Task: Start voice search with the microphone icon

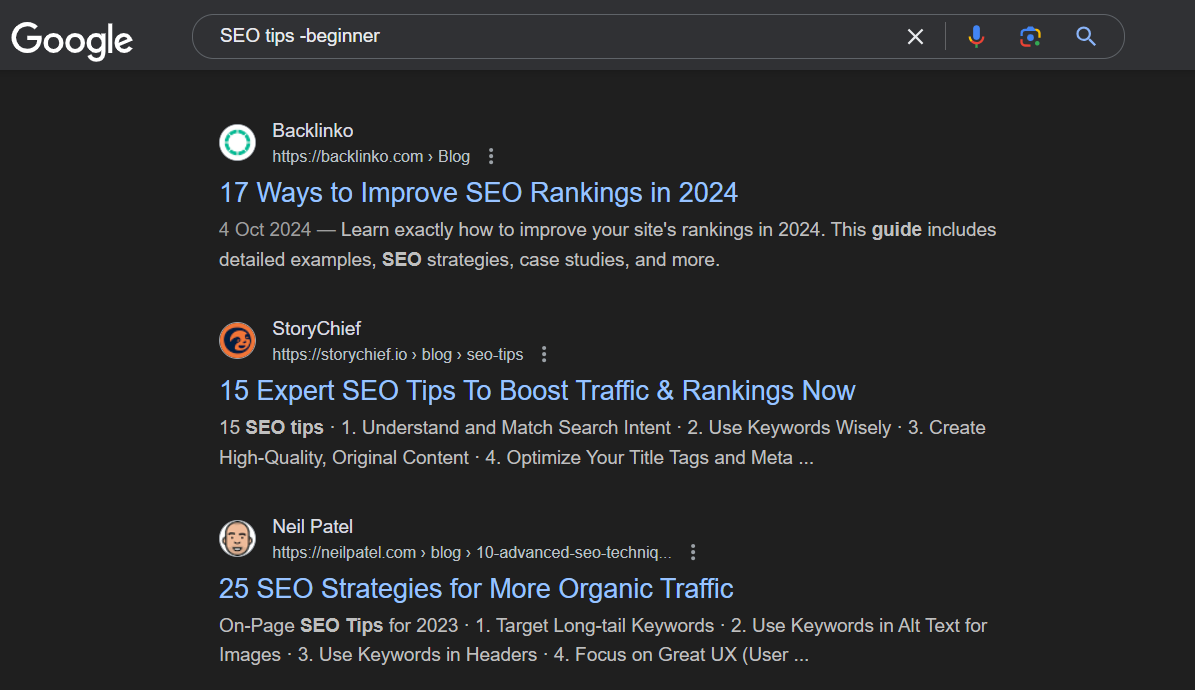Action: click(976, 37)
